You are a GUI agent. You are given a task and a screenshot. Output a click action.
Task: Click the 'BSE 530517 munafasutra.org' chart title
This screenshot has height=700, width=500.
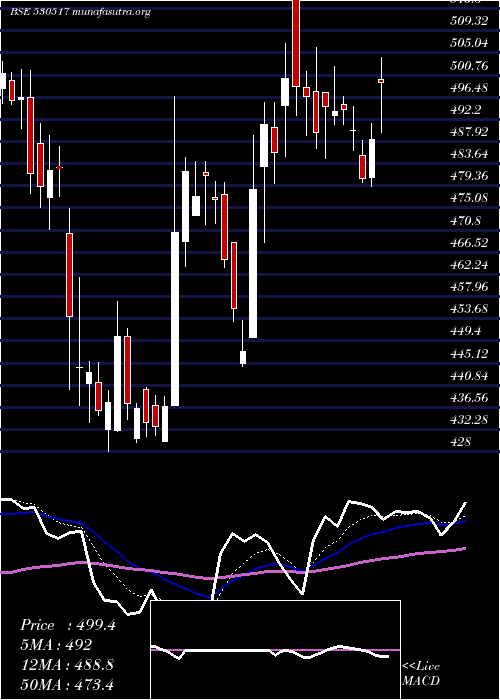tap(80, 12)
